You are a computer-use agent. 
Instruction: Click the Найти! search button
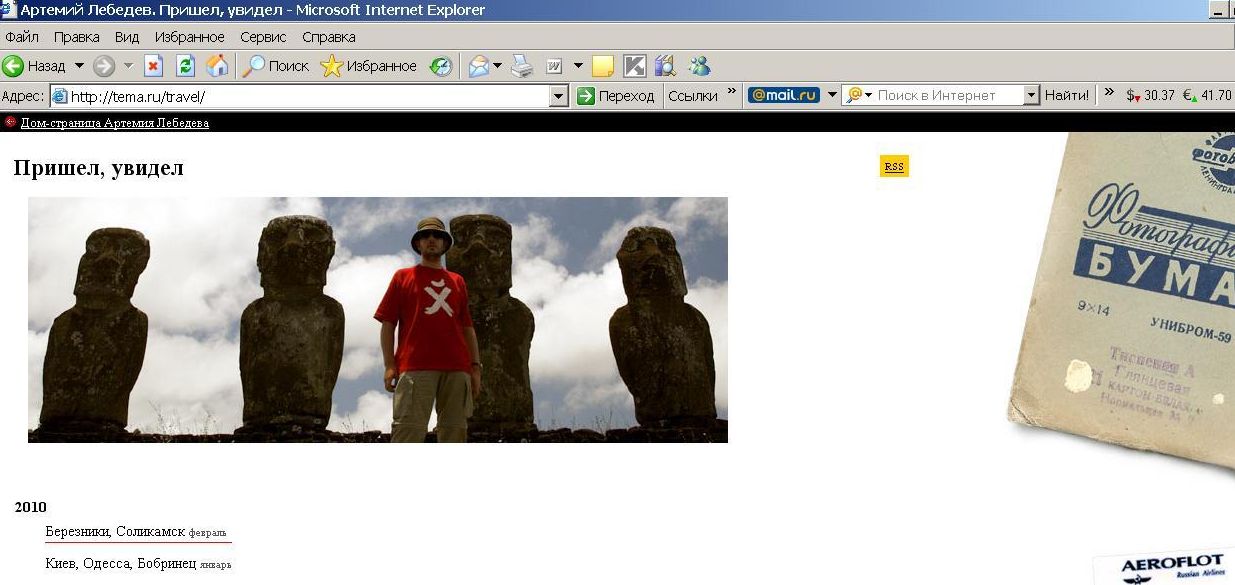[1067, 96]
